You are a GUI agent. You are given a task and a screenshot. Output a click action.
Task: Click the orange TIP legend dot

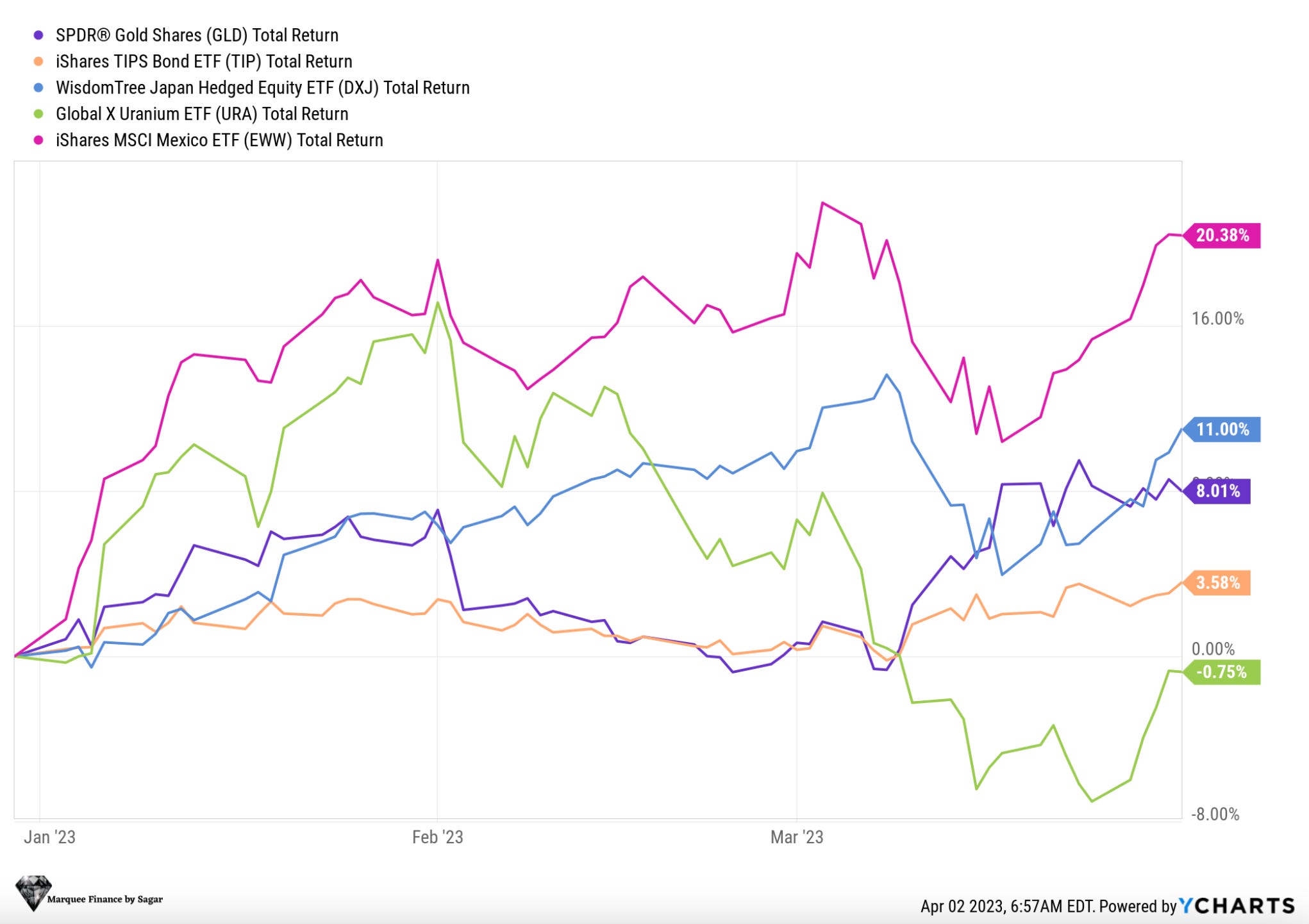point(38,62)
